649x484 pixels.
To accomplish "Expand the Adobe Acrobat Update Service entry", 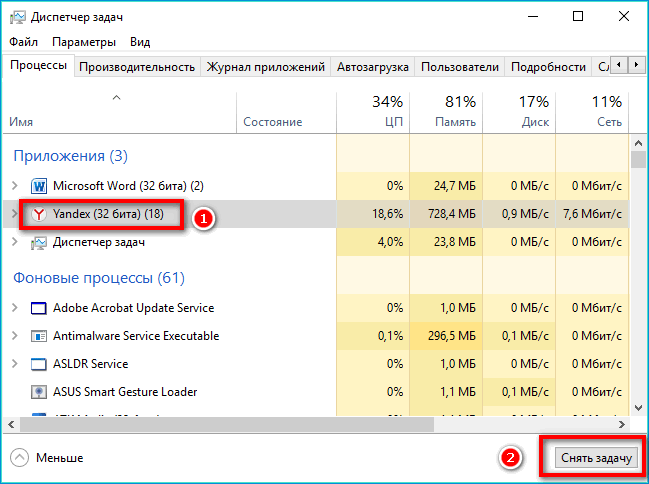I will (14, 308).
